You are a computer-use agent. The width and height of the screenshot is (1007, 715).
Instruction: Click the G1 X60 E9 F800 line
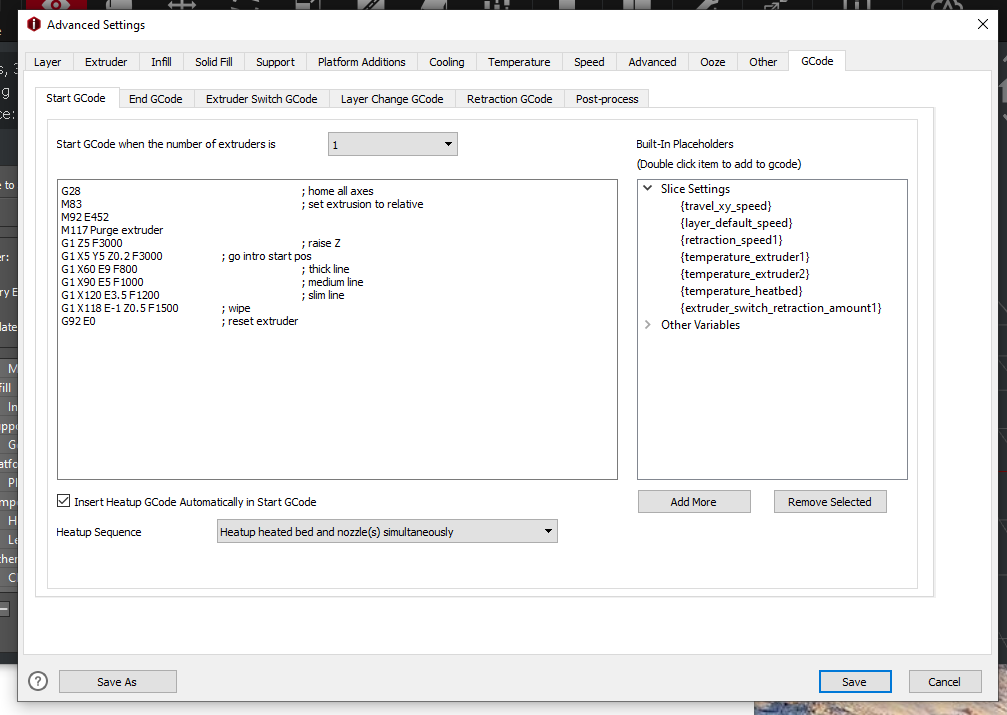(x=206, y=269)
